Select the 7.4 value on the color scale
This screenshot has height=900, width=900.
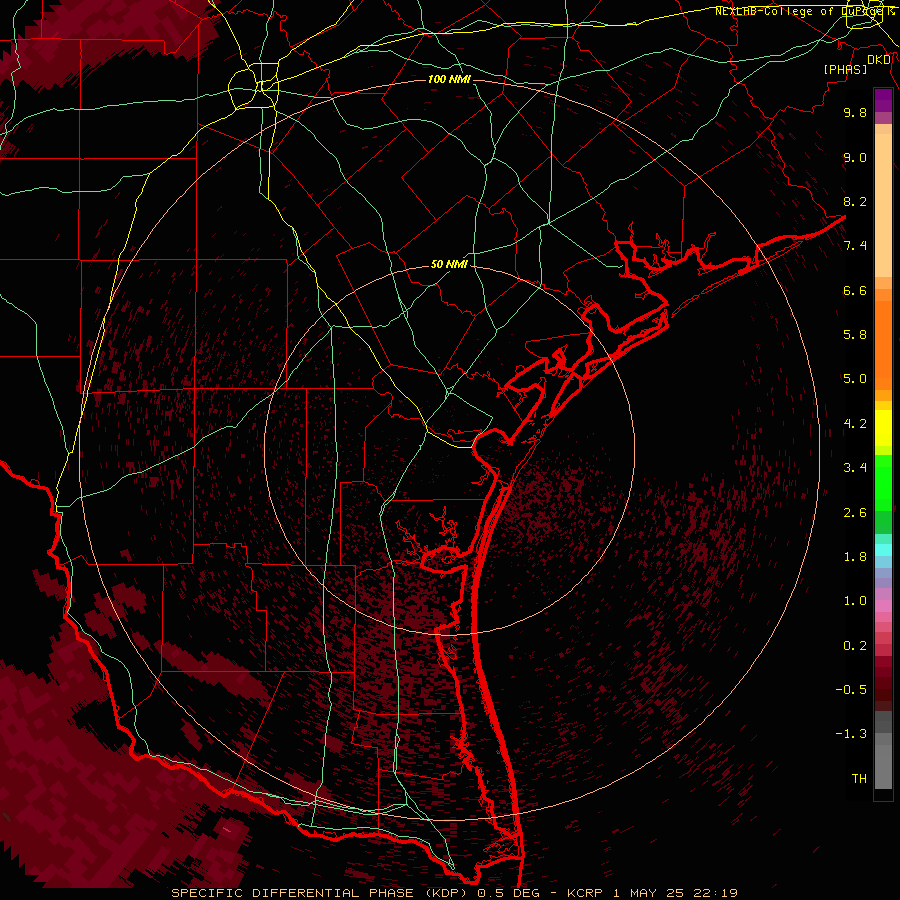pyautogui.click(x=855, y=246)
